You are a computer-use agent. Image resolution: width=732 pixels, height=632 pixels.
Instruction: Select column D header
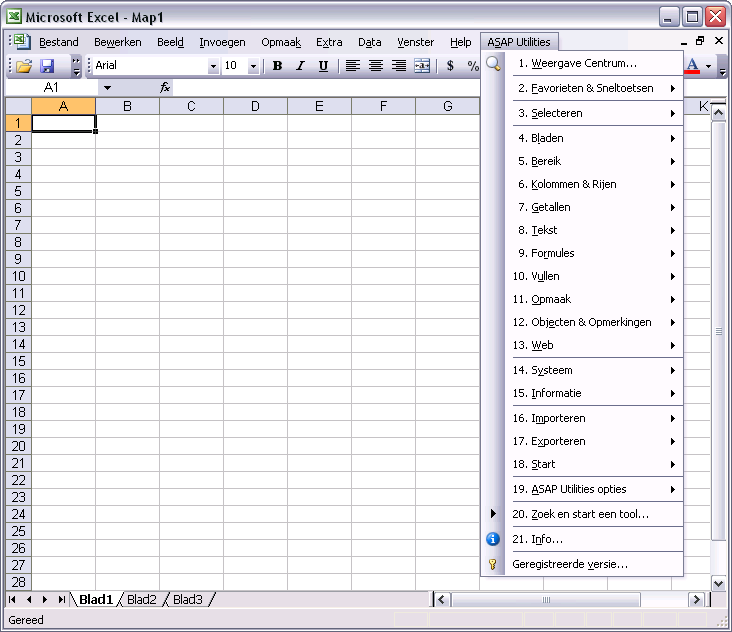pos(255,106)
